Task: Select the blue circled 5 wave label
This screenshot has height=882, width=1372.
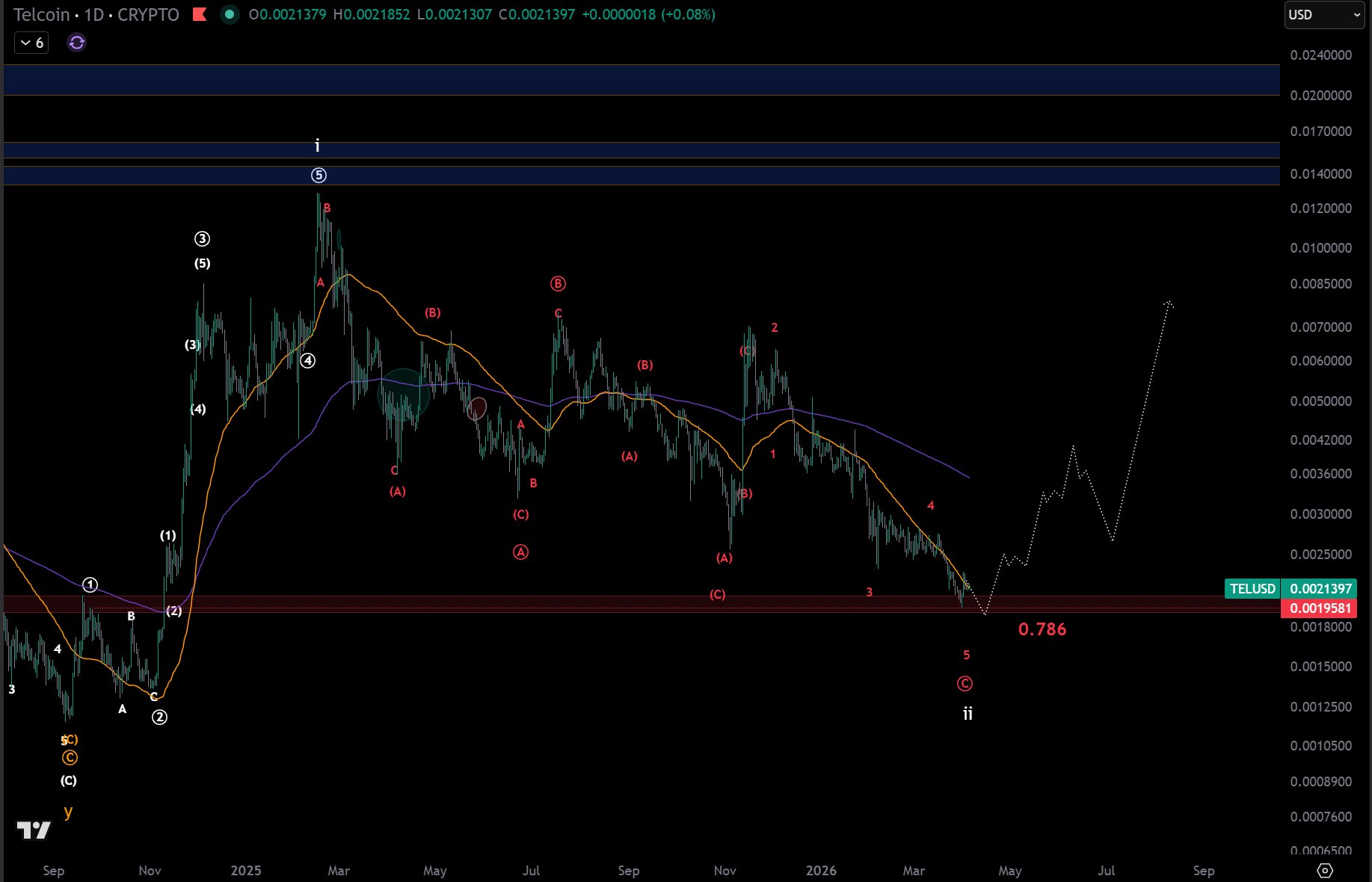Action: (319, 176)
